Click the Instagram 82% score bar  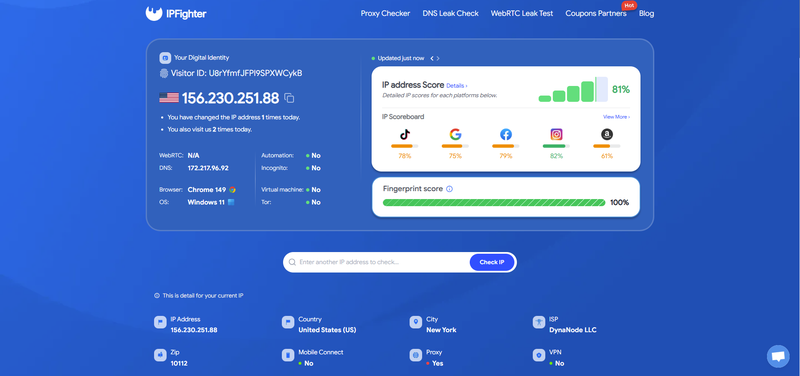click(x=556, y=146)
